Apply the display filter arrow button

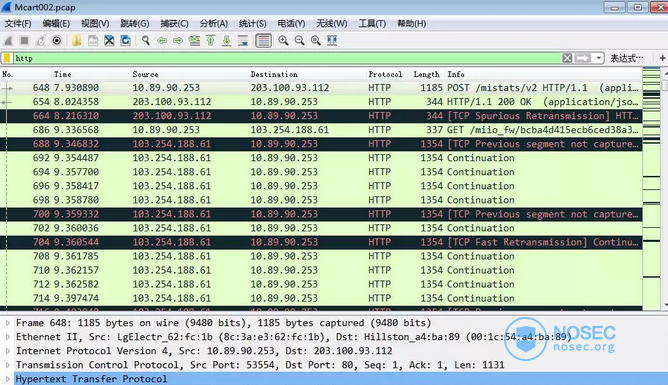point(583,58)
